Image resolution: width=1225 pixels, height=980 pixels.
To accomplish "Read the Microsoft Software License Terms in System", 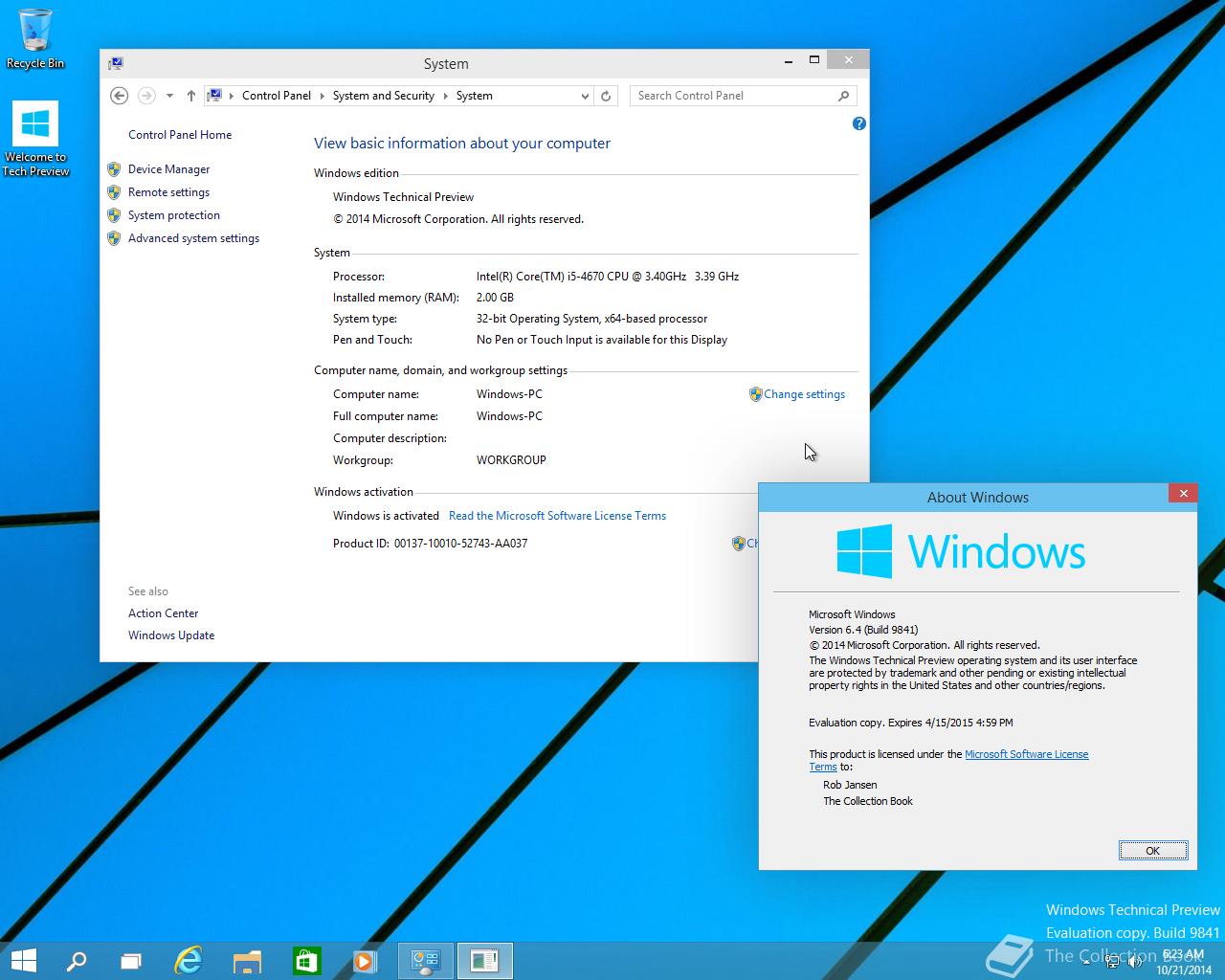I will pyautogui.click(x=557, y=516).
